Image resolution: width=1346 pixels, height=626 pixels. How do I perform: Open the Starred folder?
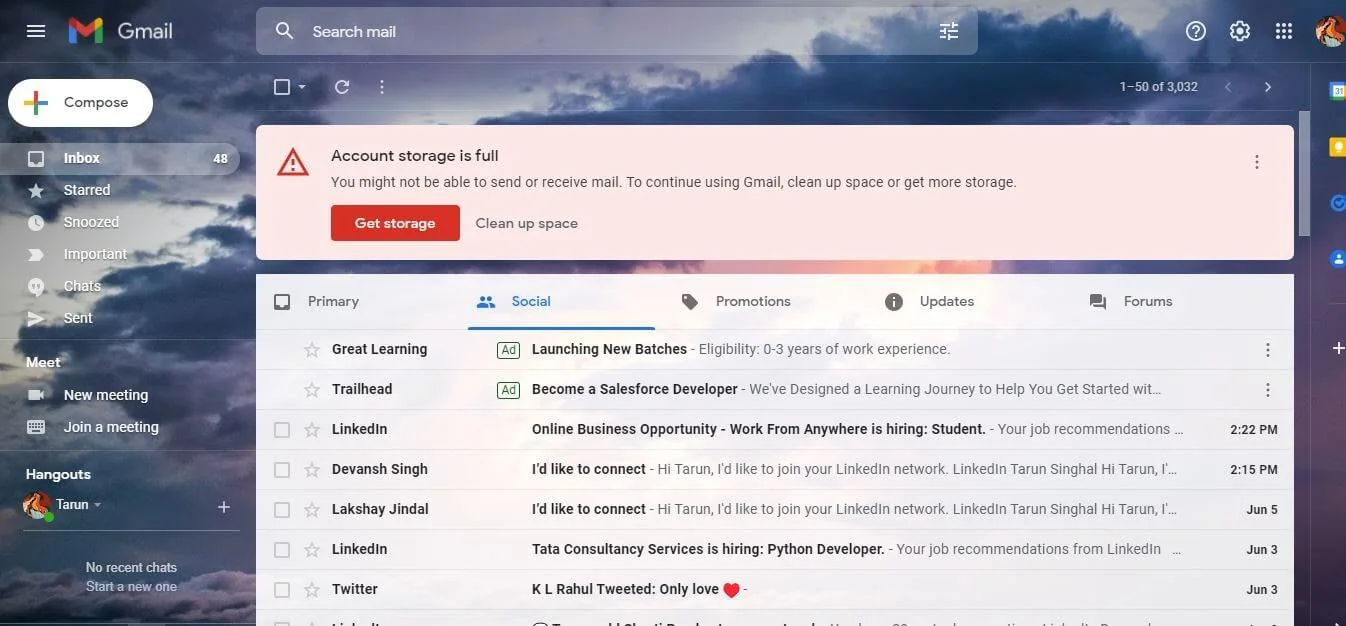tap(120, 190)
